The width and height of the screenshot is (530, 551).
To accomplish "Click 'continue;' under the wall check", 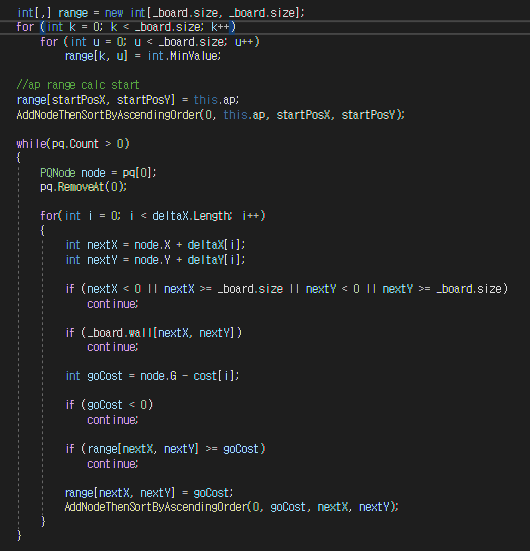I will click(113, 347).
